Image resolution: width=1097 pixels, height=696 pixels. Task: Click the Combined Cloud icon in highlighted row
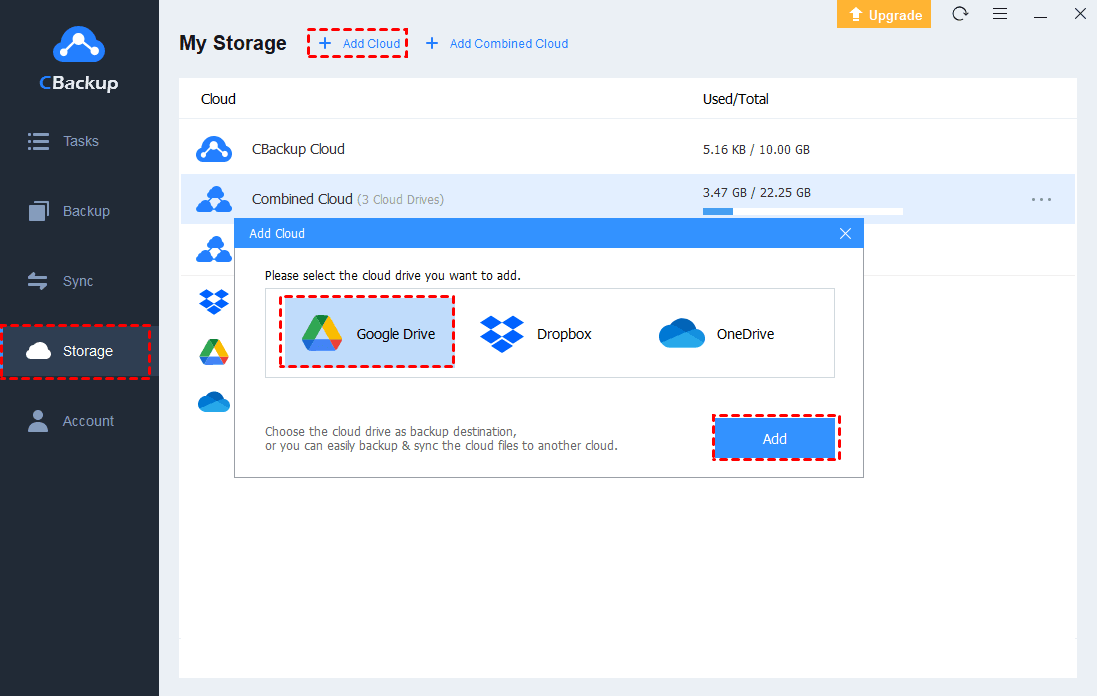pyautogui.click(x=214, y=199)
